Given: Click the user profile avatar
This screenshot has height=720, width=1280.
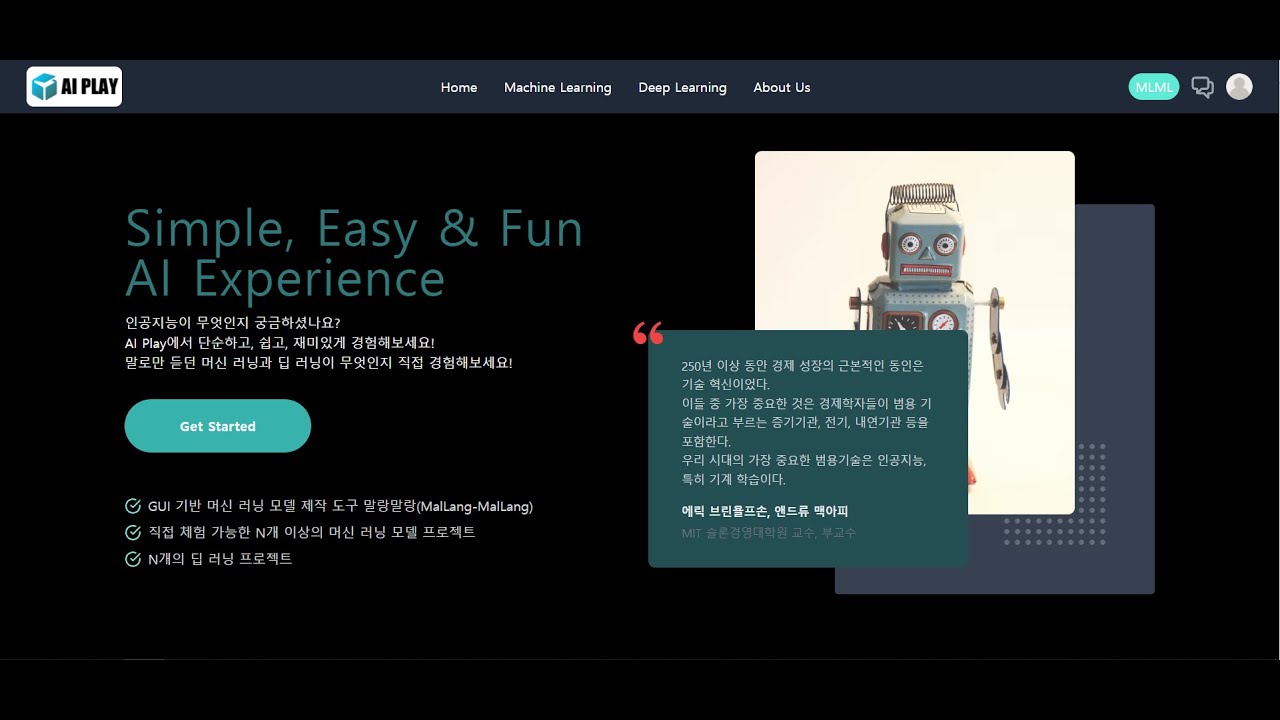Looking at the screenshot, I should point(1239,87).
